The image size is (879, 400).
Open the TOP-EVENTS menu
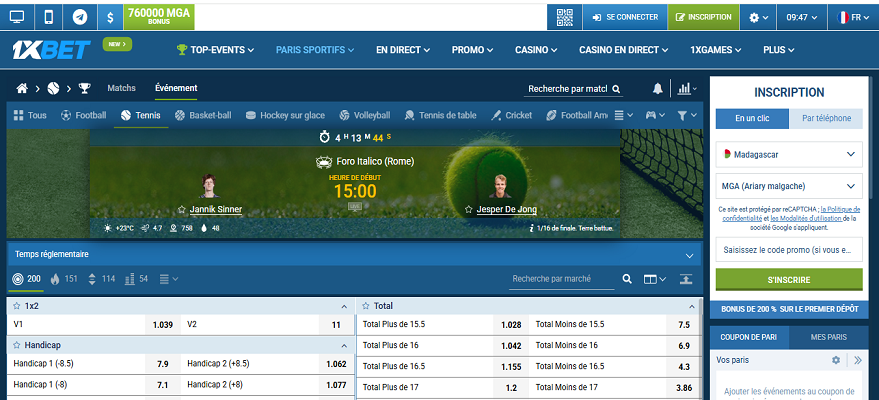215,50
